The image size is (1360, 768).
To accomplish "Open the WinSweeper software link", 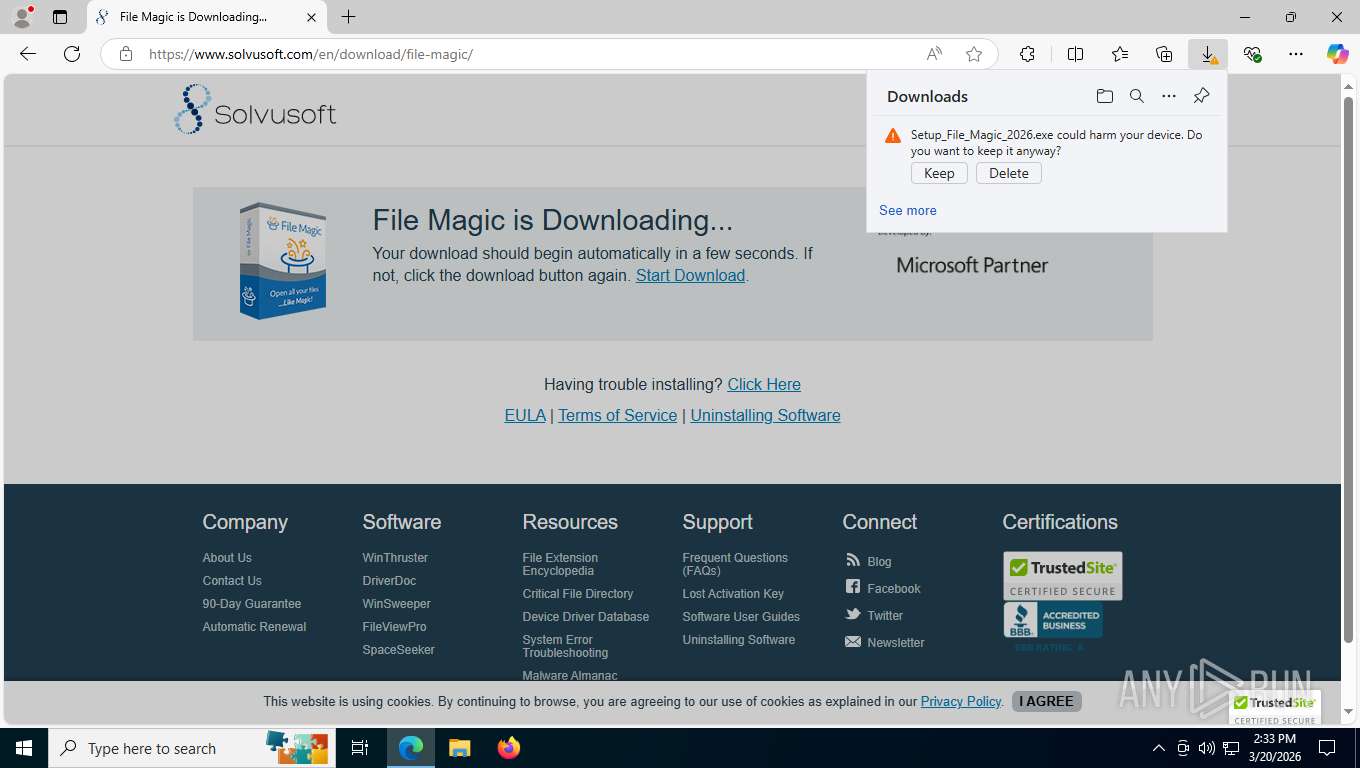I will [397, 604].
